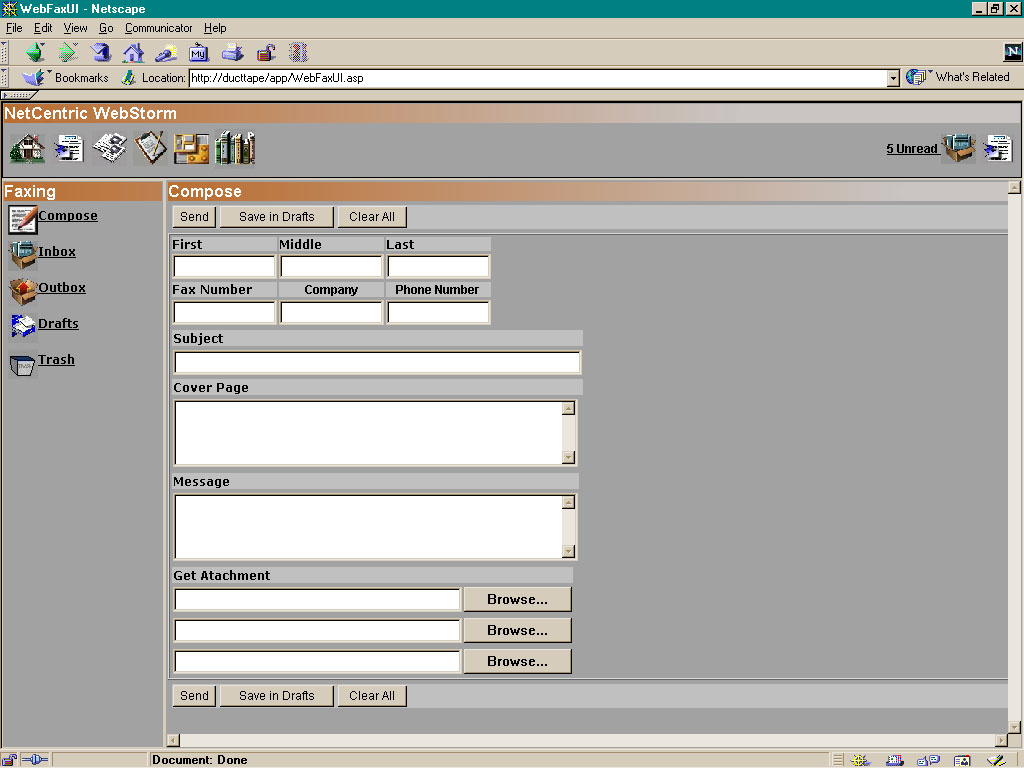The height and width of the screenshot is (768, 1024).
Task: Click the Compose icon in Faxing sidebar
Action: coord(22,218)
